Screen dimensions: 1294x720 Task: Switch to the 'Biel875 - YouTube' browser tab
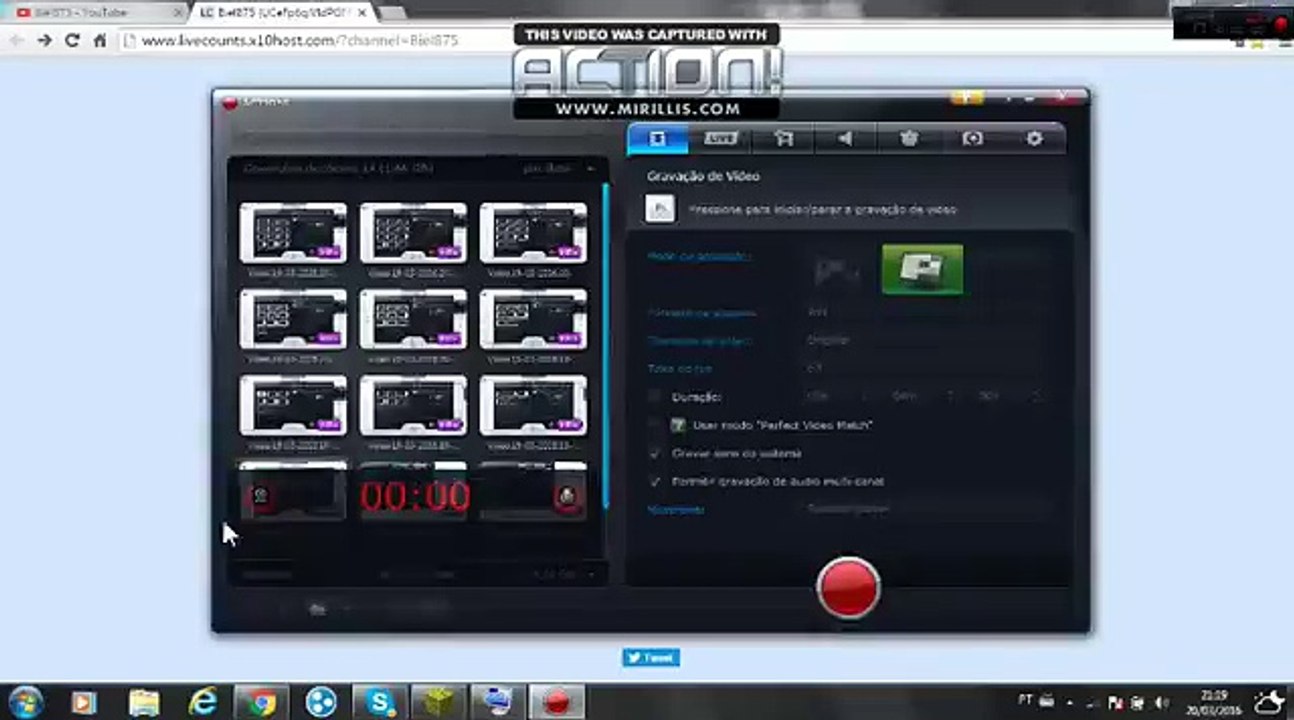(x=96, y=13)
